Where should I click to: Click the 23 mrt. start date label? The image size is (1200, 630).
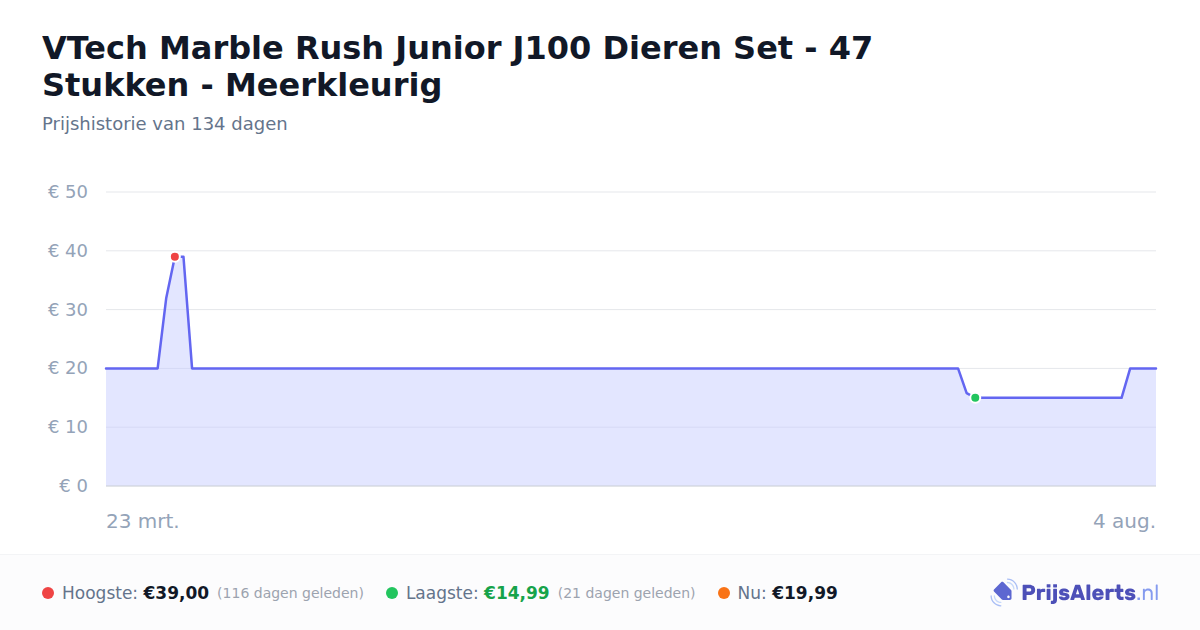(143, 522)
